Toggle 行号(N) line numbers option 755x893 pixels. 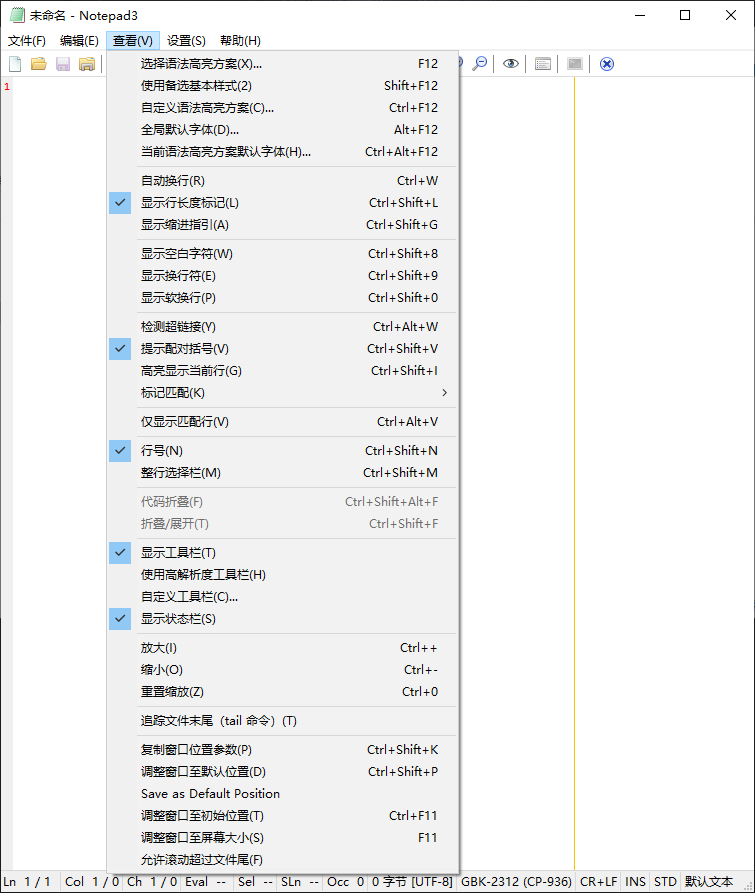[282, 450]
